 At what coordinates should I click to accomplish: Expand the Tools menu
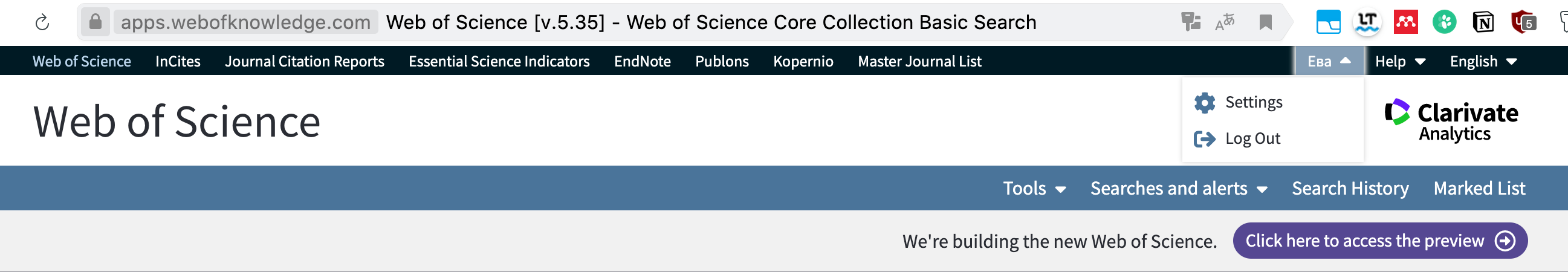[x=1034, y=189]
